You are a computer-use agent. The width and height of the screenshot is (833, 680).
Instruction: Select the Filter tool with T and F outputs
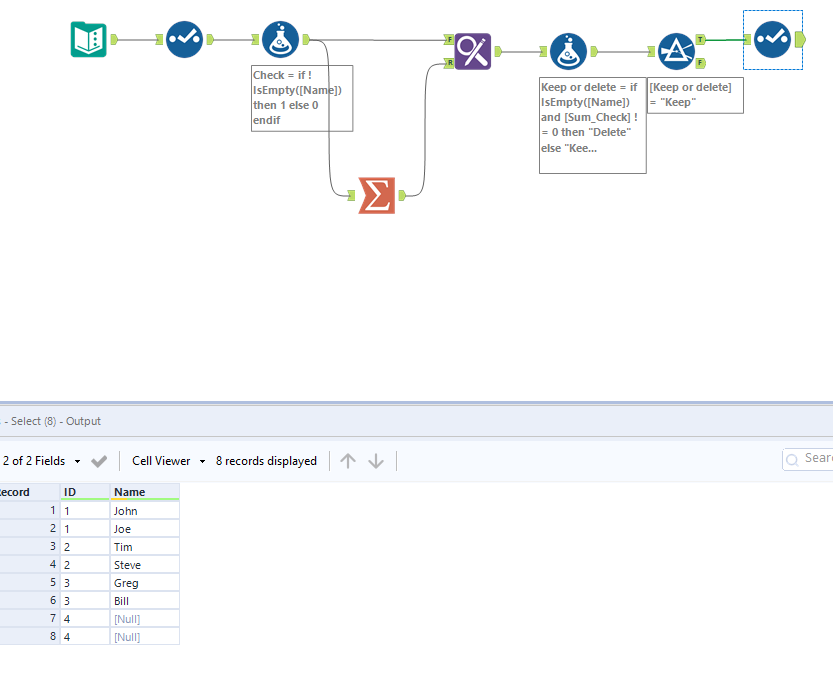(x=677, y=47)
